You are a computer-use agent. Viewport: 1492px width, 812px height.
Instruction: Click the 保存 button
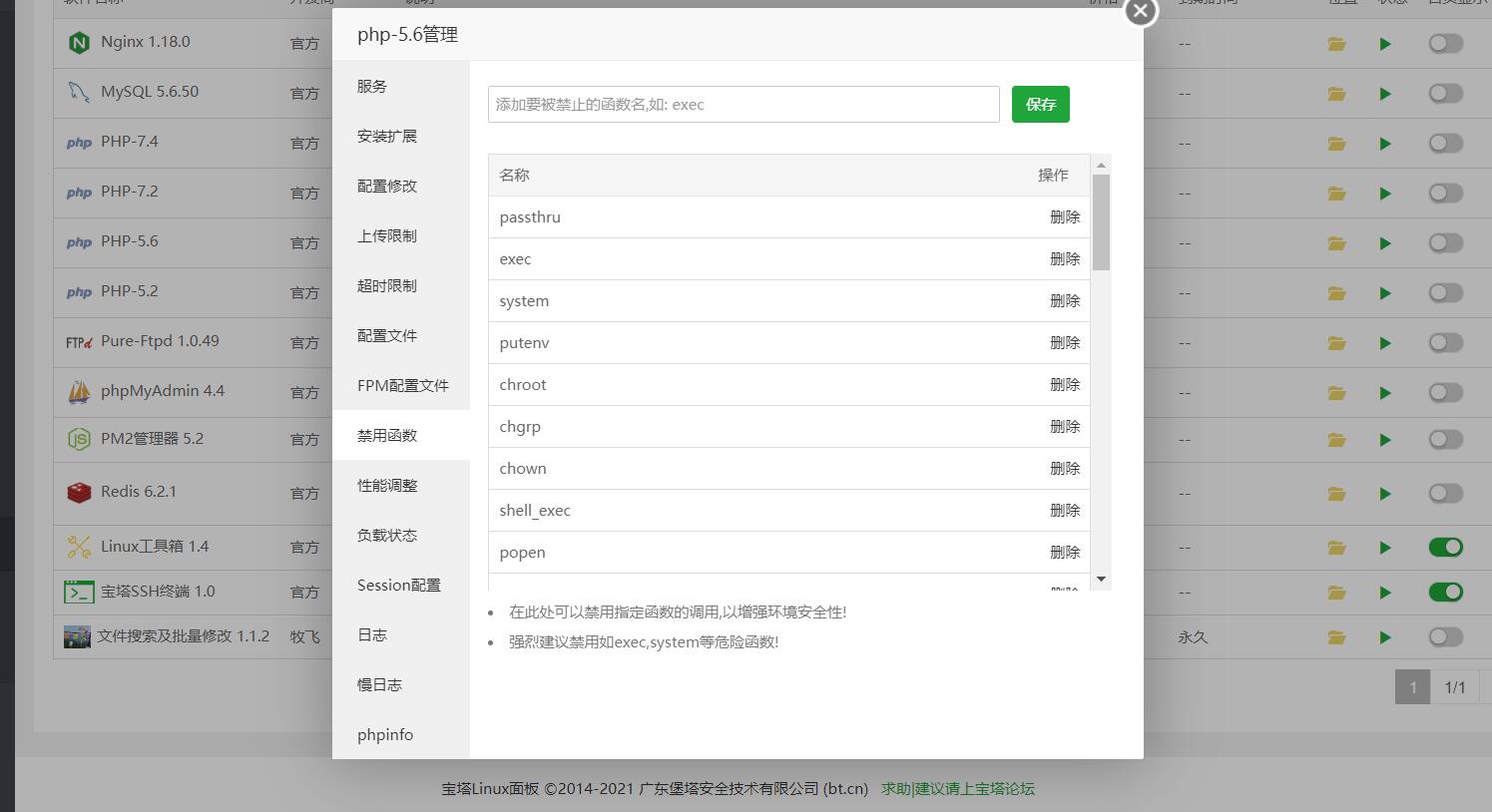[1040, 104]
